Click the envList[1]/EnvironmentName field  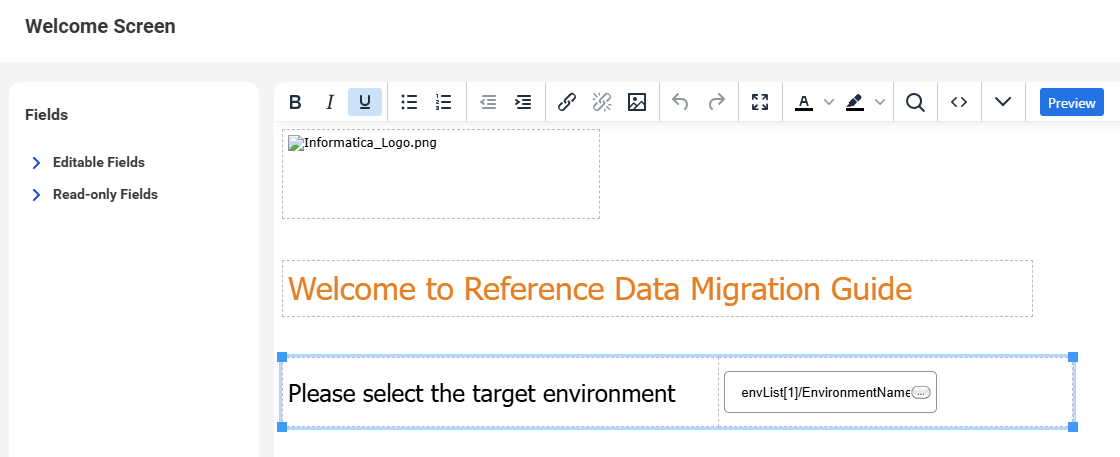coord(830,392)
